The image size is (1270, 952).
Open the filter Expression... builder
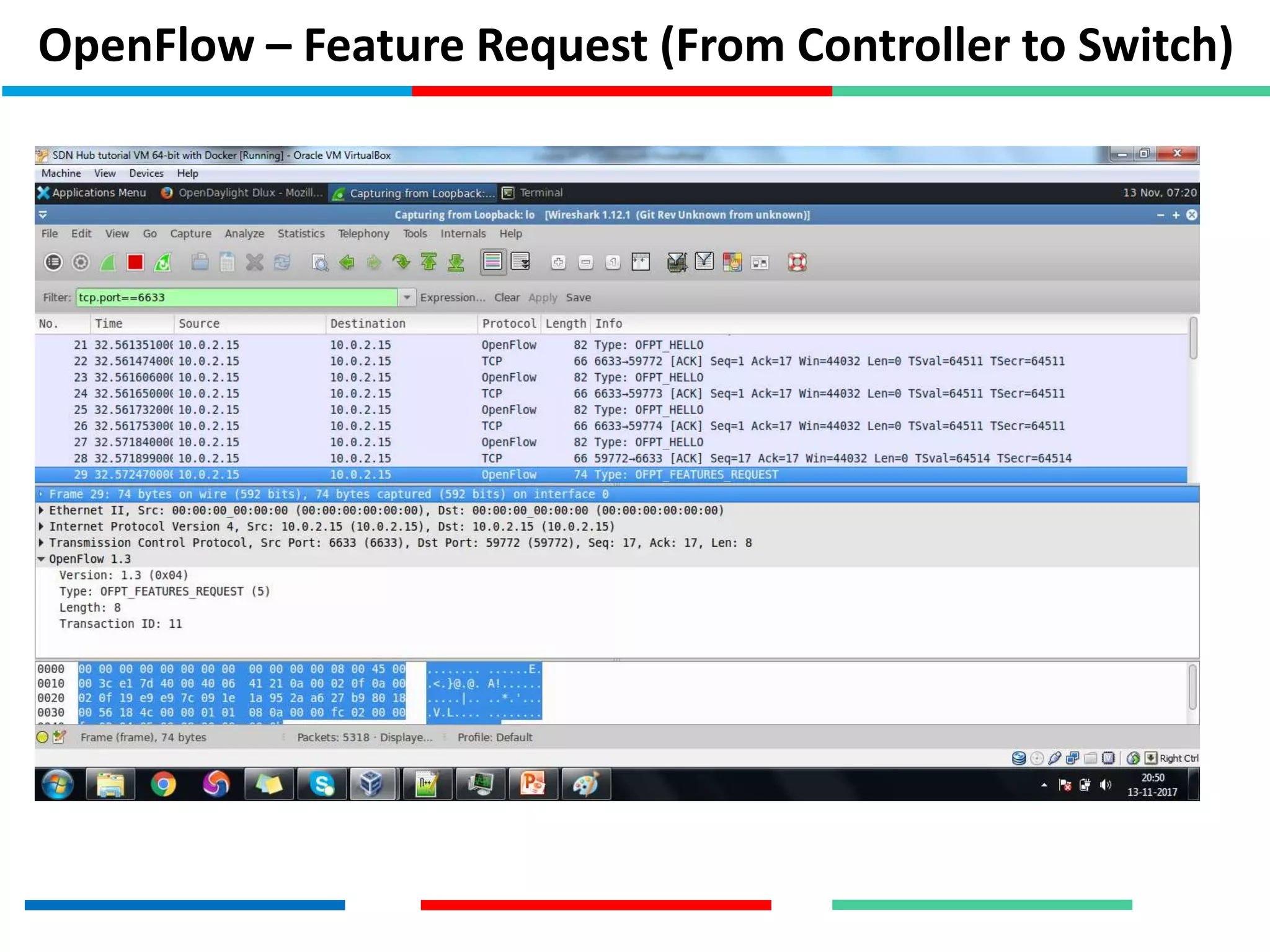point(453,297)
